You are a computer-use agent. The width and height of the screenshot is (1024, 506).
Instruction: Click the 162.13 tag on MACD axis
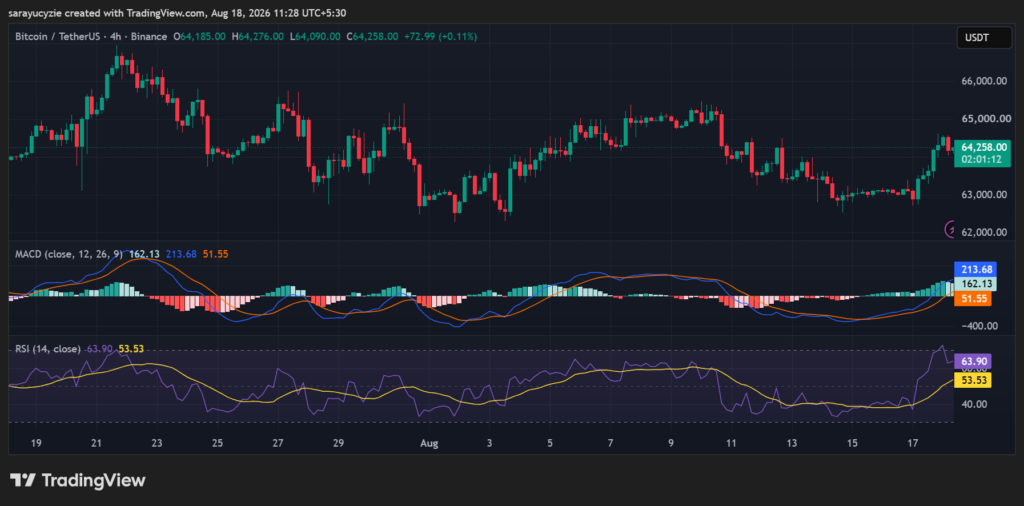click(974, 284)
